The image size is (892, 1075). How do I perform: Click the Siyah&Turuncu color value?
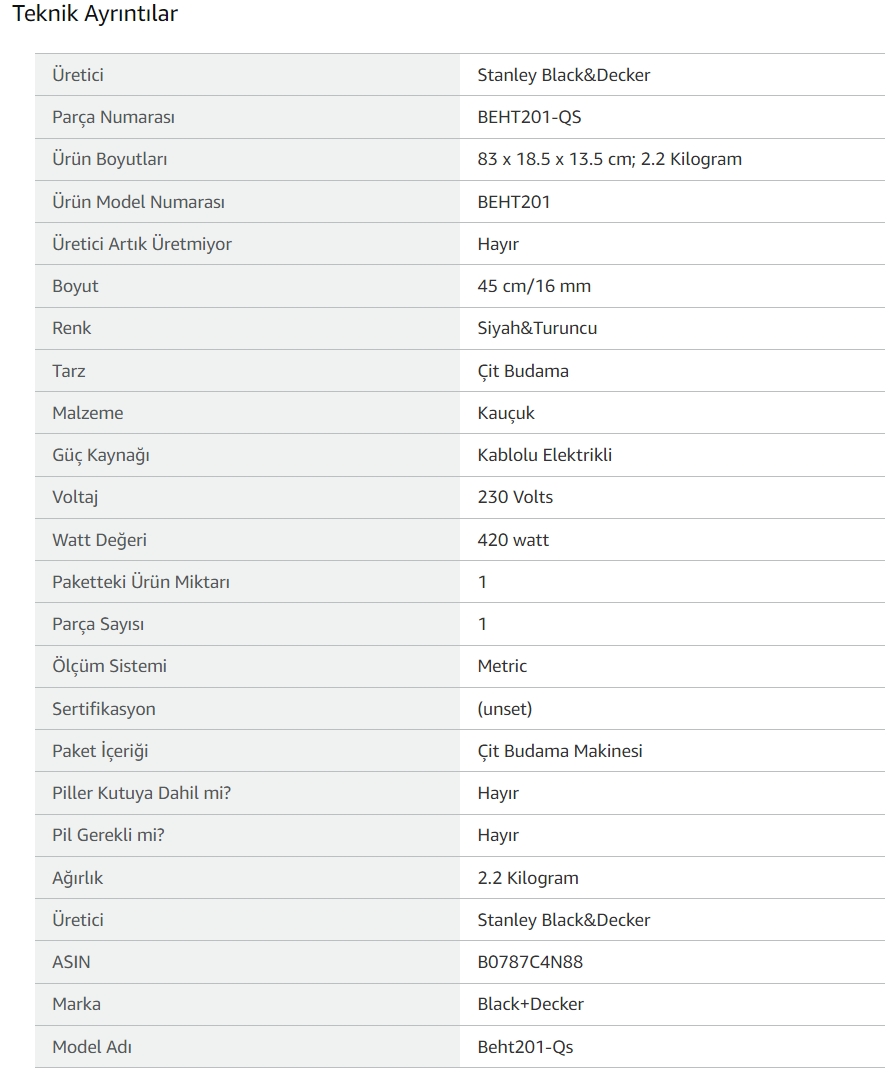(538, 328)
